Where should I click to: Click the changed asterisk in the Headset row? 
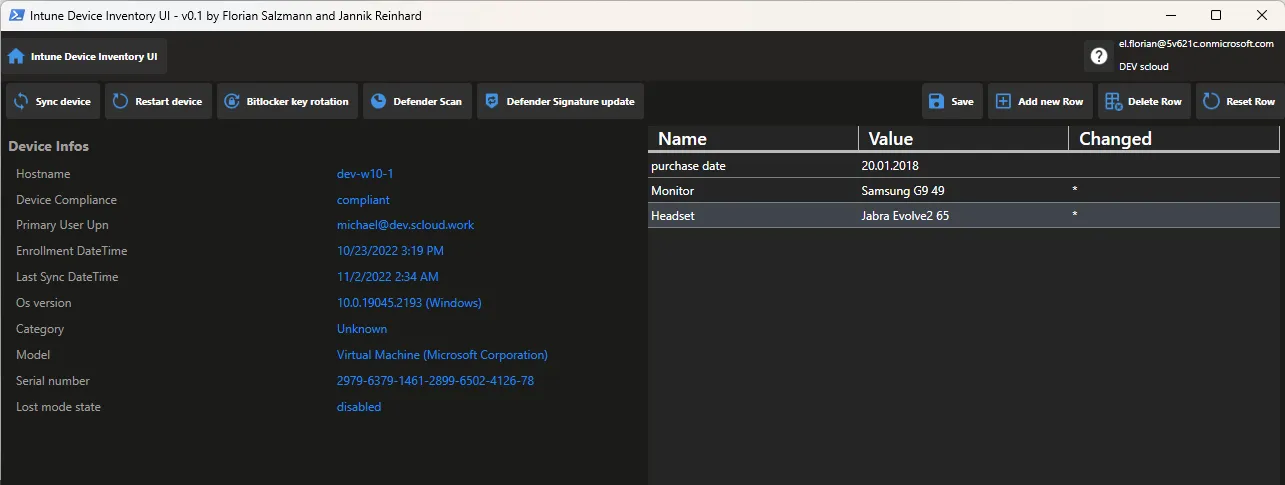point(1075,215)
